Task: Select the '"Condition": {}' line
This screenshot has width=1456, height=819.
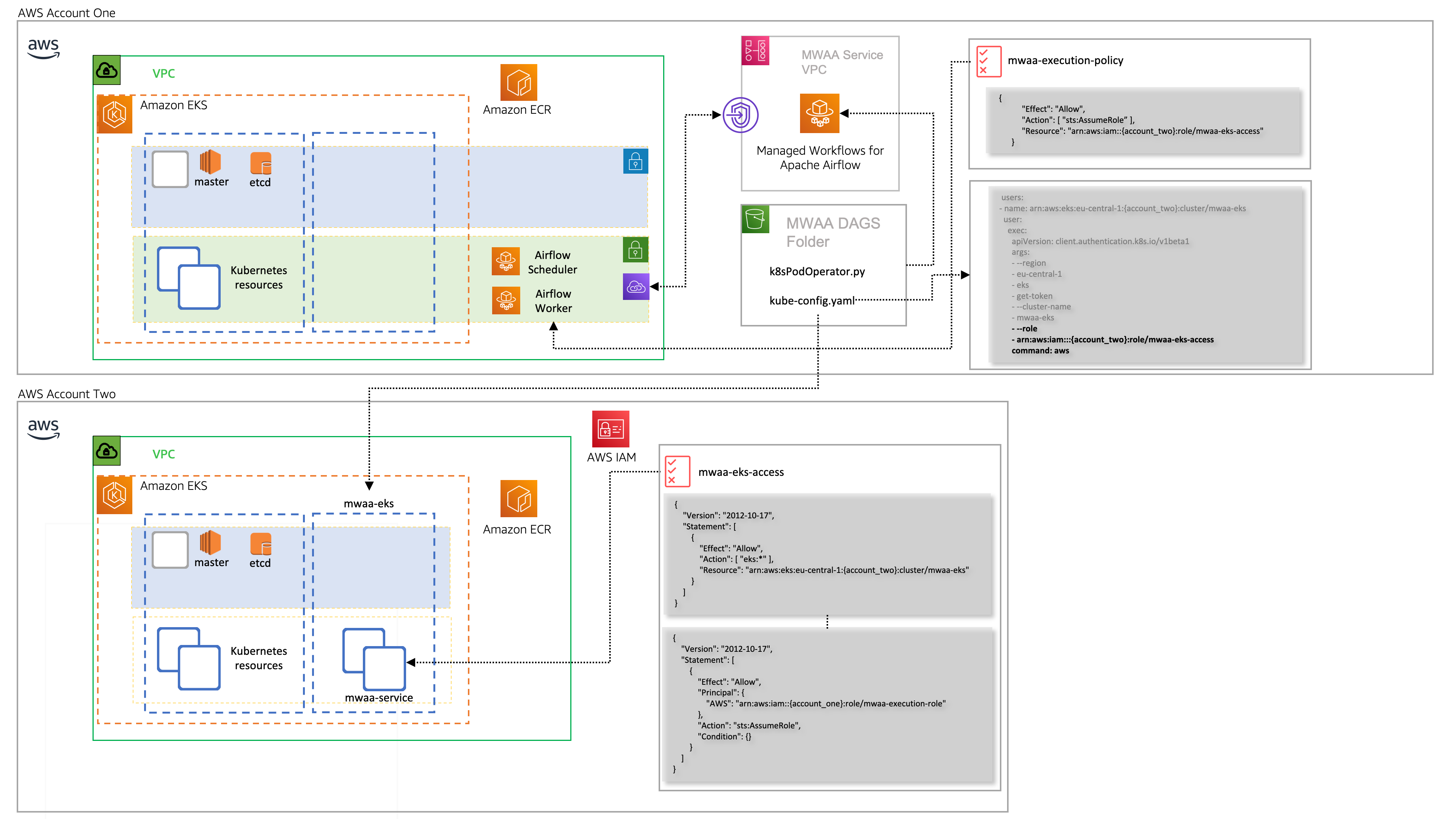Action: tap(725, 736)
